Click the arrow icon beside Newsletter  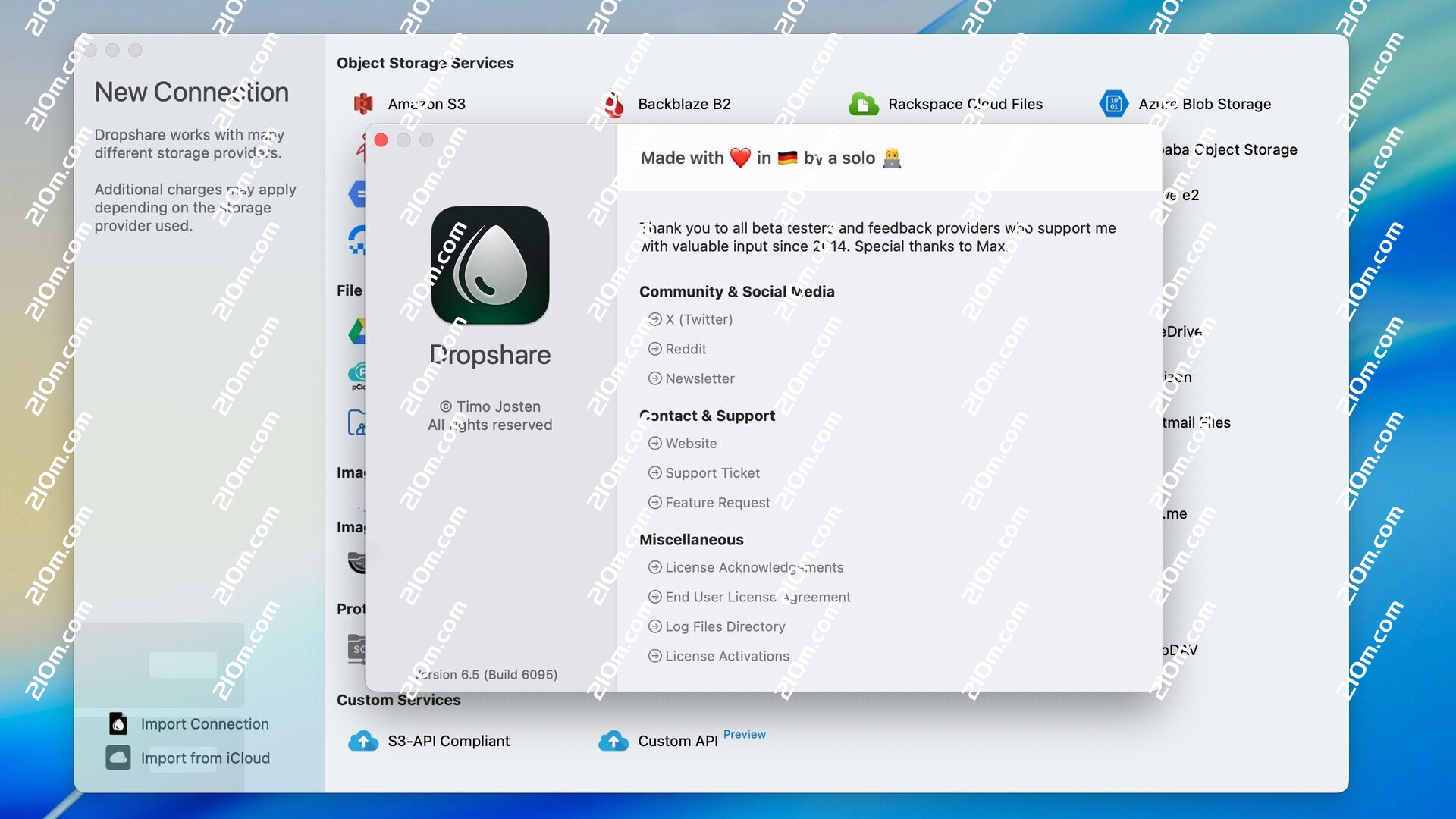655,378
